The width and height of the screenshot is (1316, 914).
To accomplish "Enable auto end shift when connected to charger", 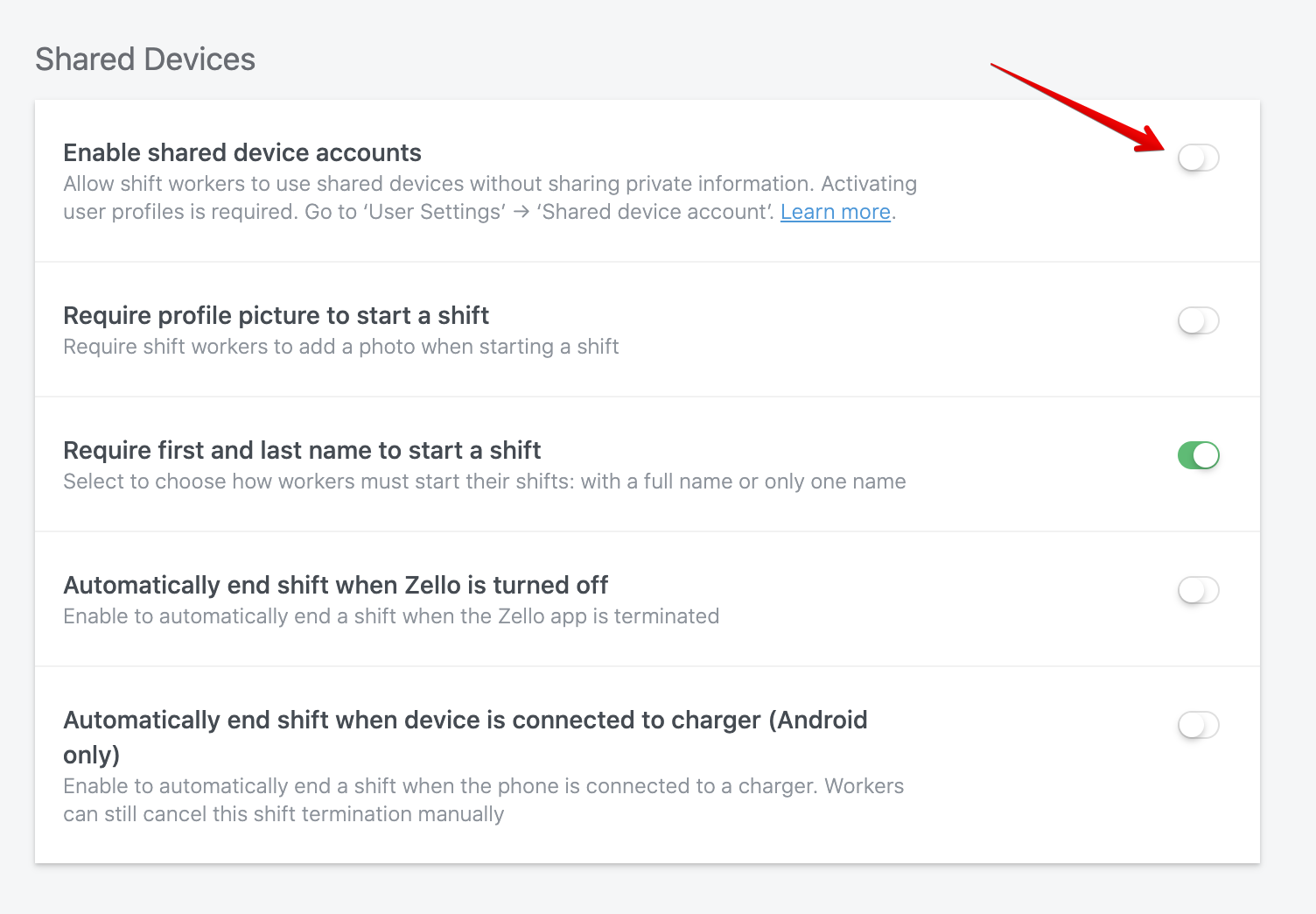I will tap(1199, 726).
